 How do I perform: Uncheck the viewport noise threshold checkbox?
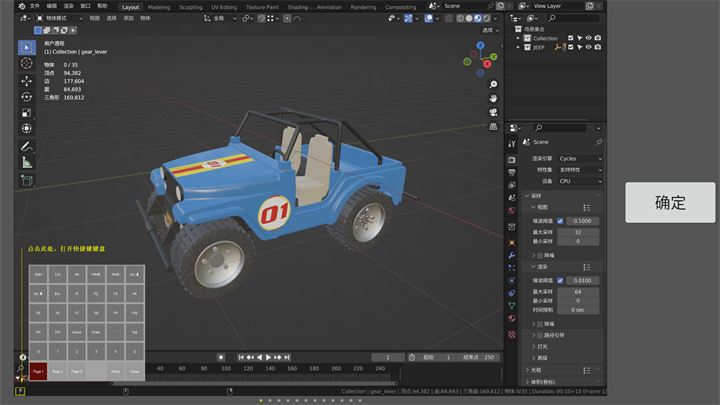tap(560, 221)
